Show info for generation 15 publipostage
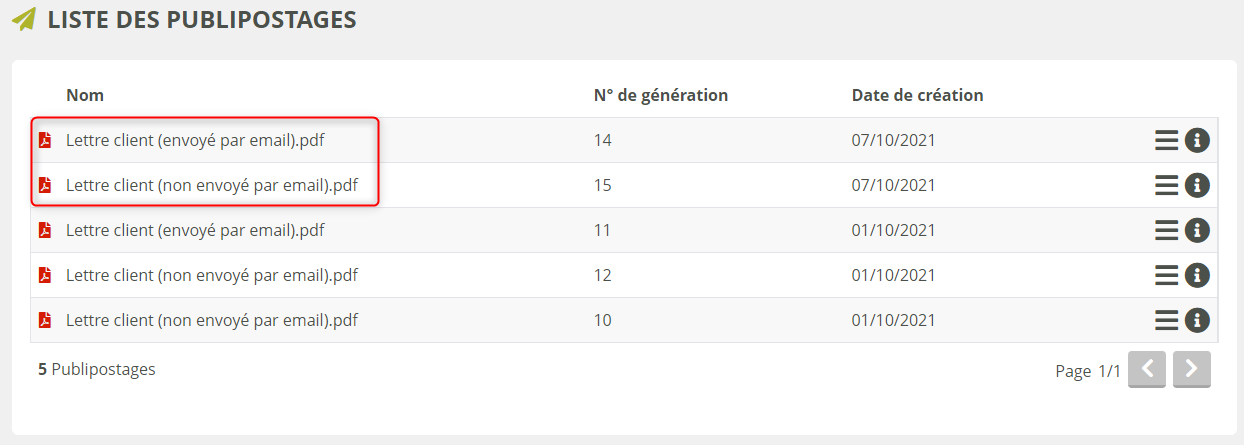The height and width of the screenshot is (445, 1244). (1197, 185)
